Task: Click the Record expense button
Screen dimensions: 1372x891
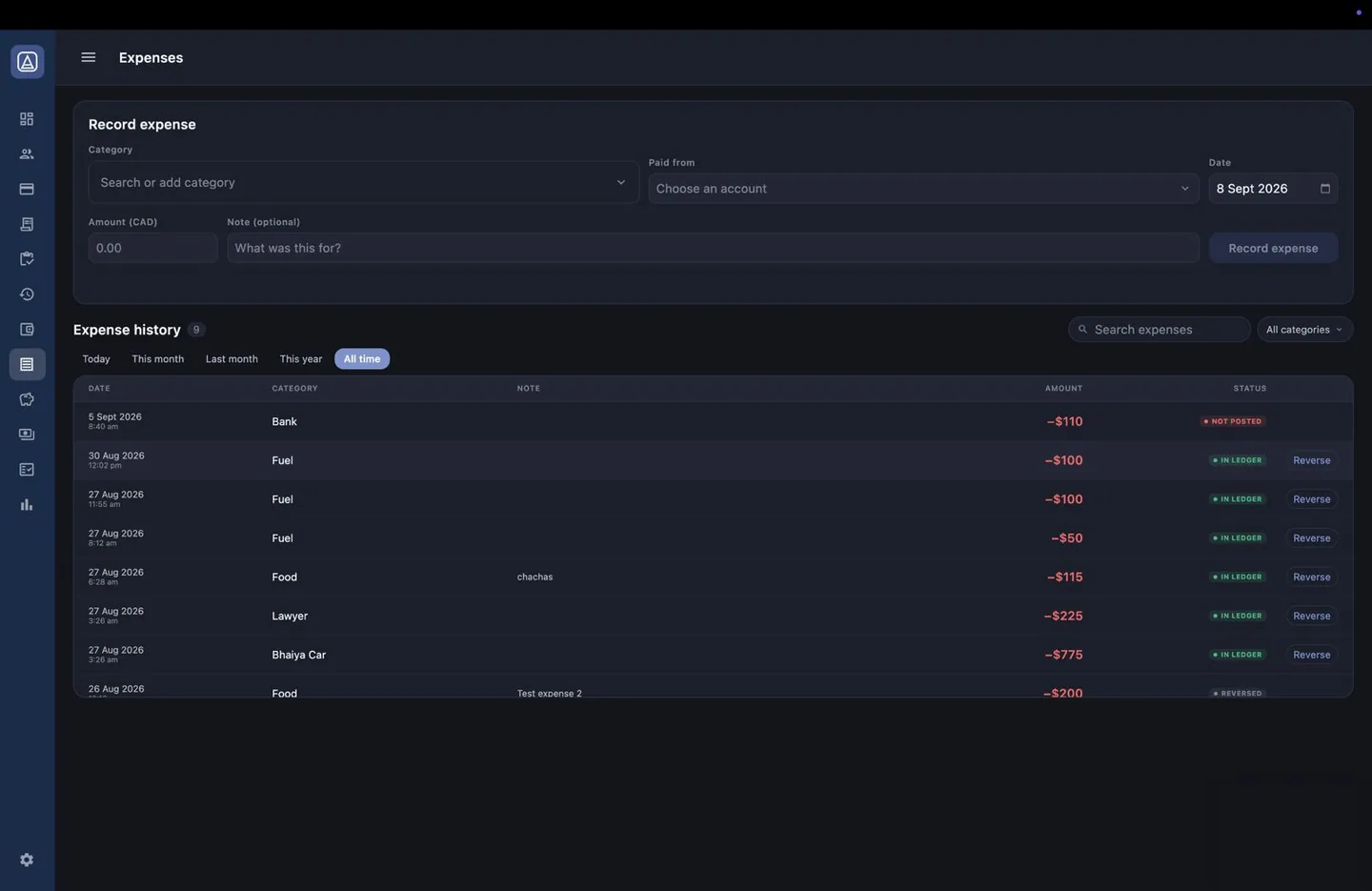Action: 1273,248
